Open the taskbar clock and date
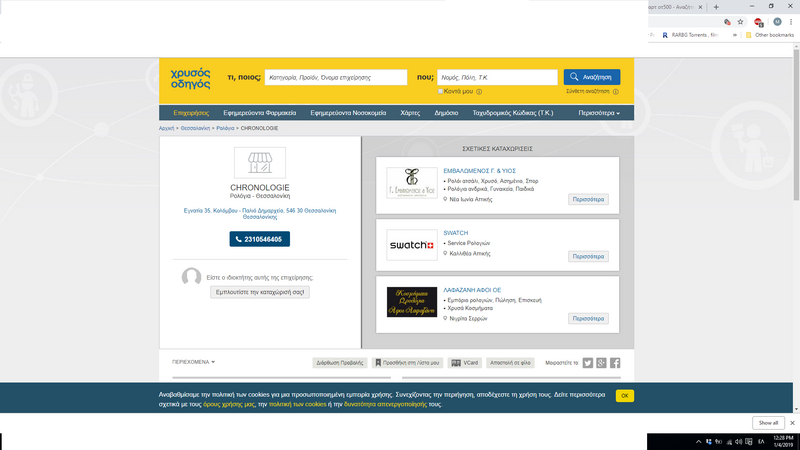This screenshot has height=450, width=800. point(783,441)
